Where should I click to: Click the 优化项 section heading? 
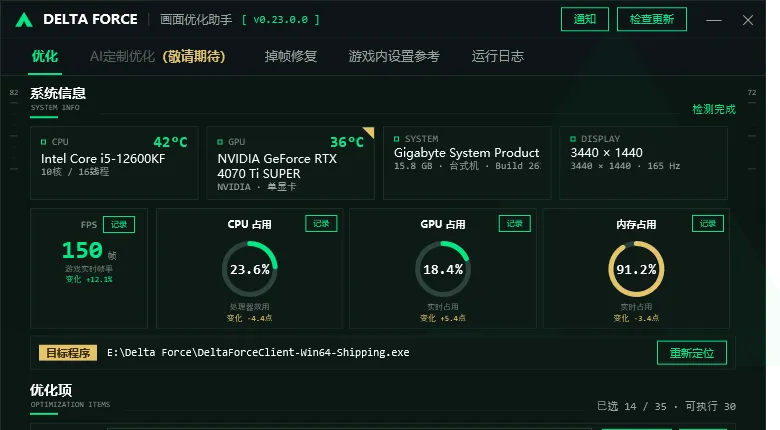pos(51,390)
